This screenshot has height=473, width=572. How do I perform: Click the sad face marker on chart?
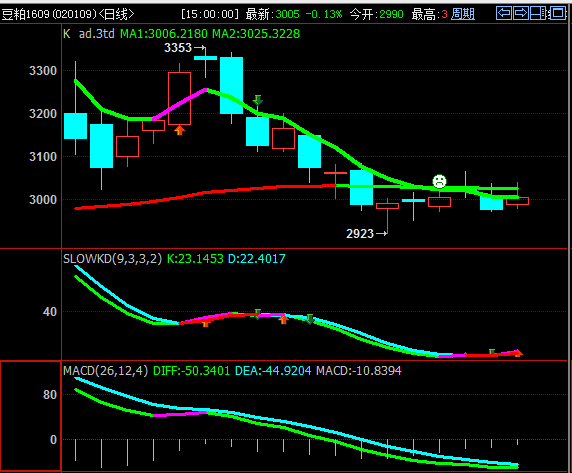[439, 181]
